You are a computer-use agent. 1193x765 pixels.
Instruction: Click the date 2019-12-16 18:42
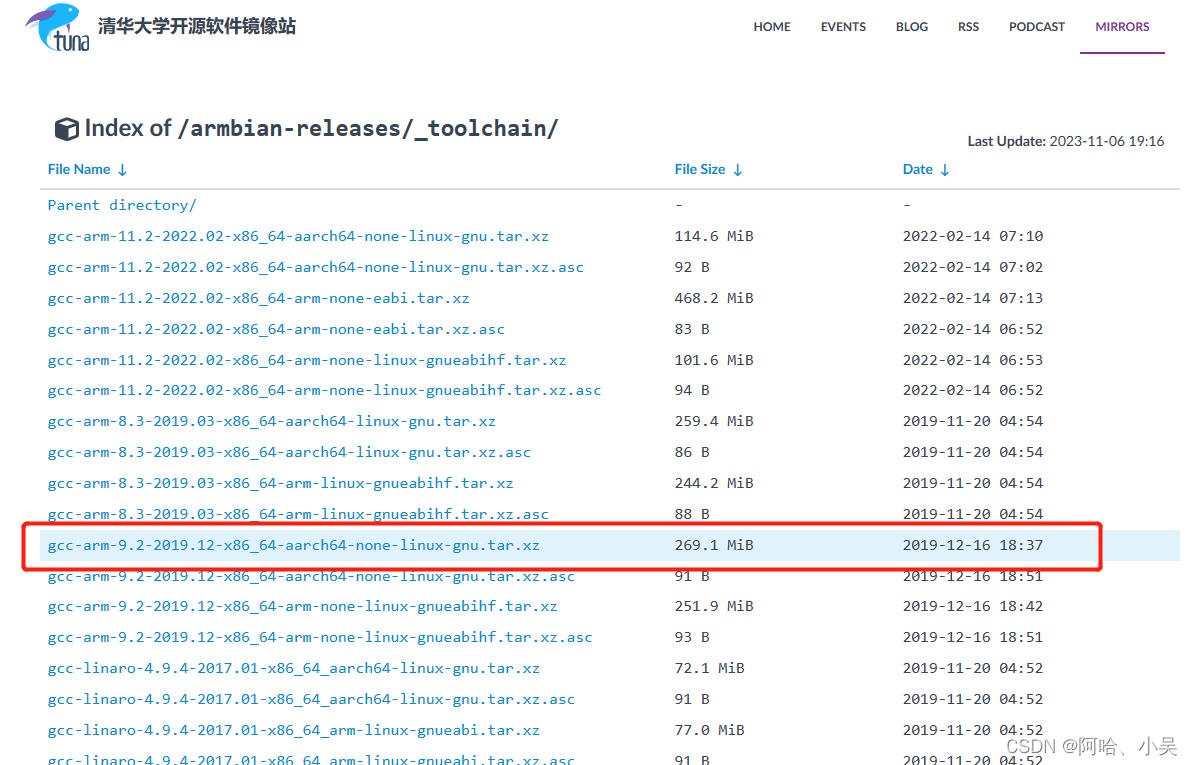(972, 606)
